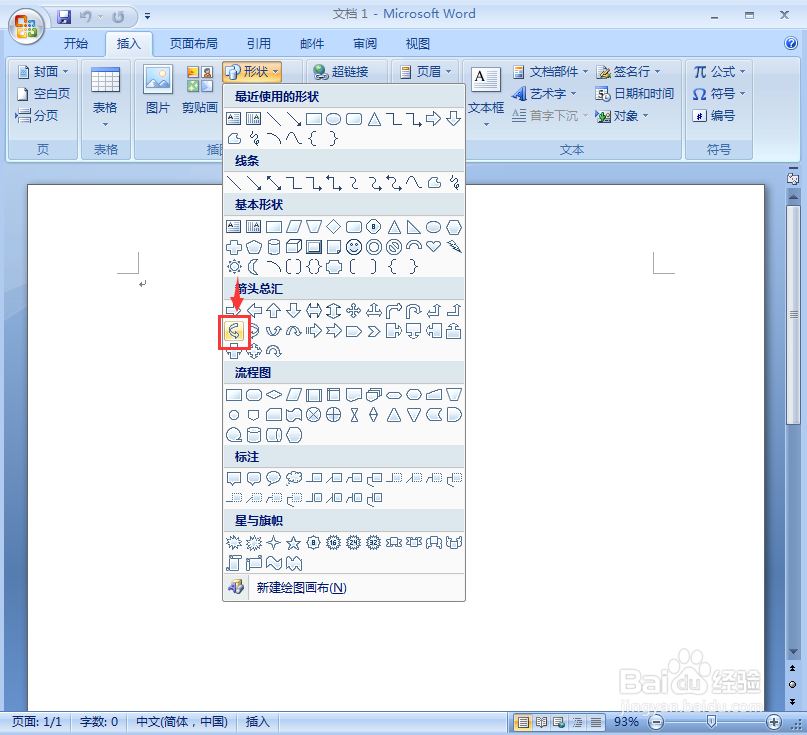Screen dimensions: 807x735
Task: Open the 文档部件 quick parts dropdown
Action: 550,72
